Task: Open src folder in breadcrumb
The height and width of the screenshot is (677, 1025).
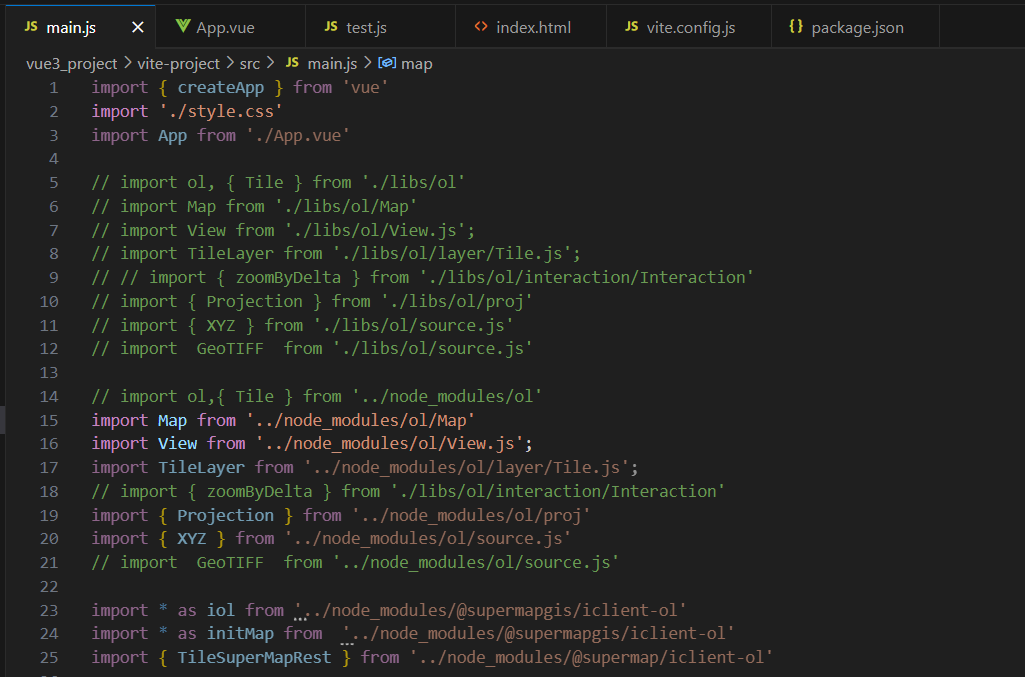Action: pos(250,63)
